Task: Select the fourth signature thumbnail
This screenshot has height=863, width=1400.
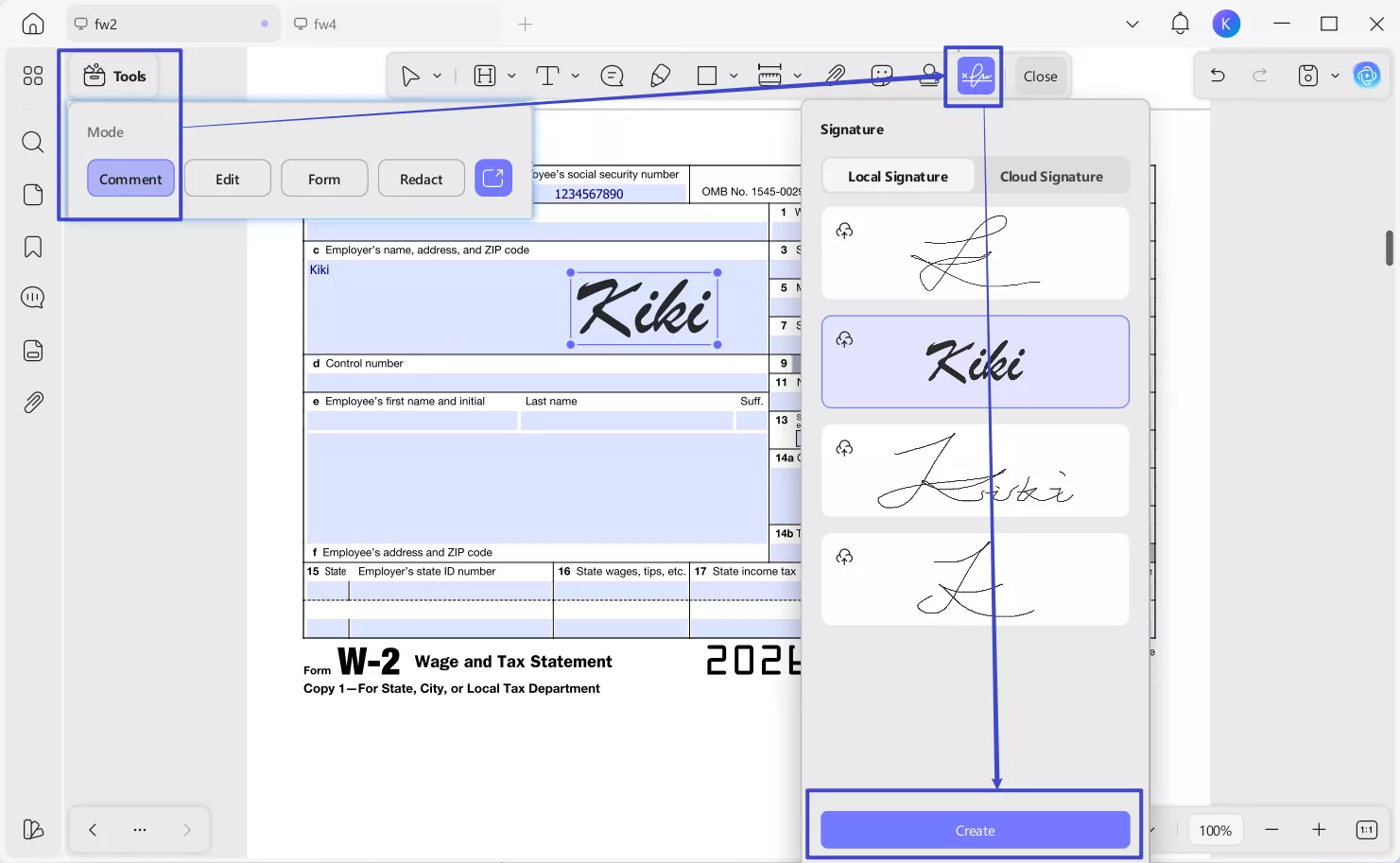Action: point(975,579)
